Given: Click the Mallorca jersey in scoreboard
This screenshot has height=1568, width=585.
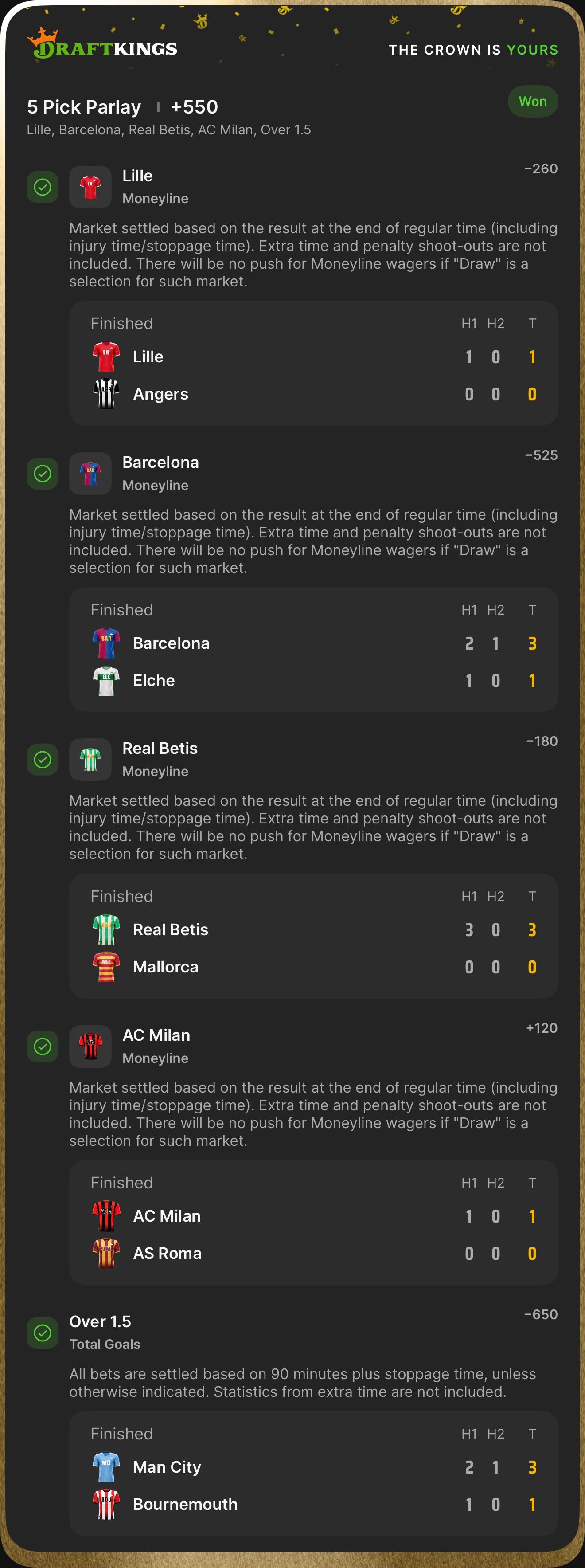Looking at the screenshot, I should 106,967.
